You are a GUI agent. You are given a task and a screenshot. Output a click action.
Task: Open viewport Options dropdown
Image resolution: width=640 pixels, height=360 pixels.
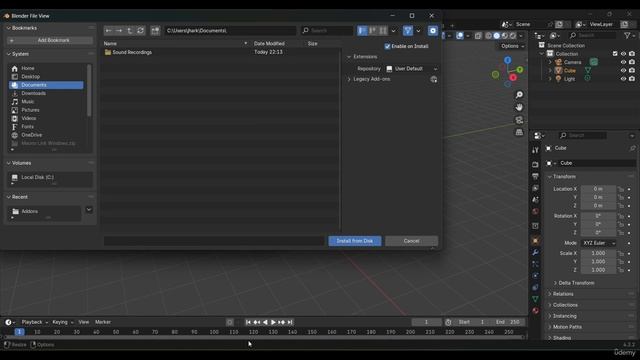click(513, 46)
